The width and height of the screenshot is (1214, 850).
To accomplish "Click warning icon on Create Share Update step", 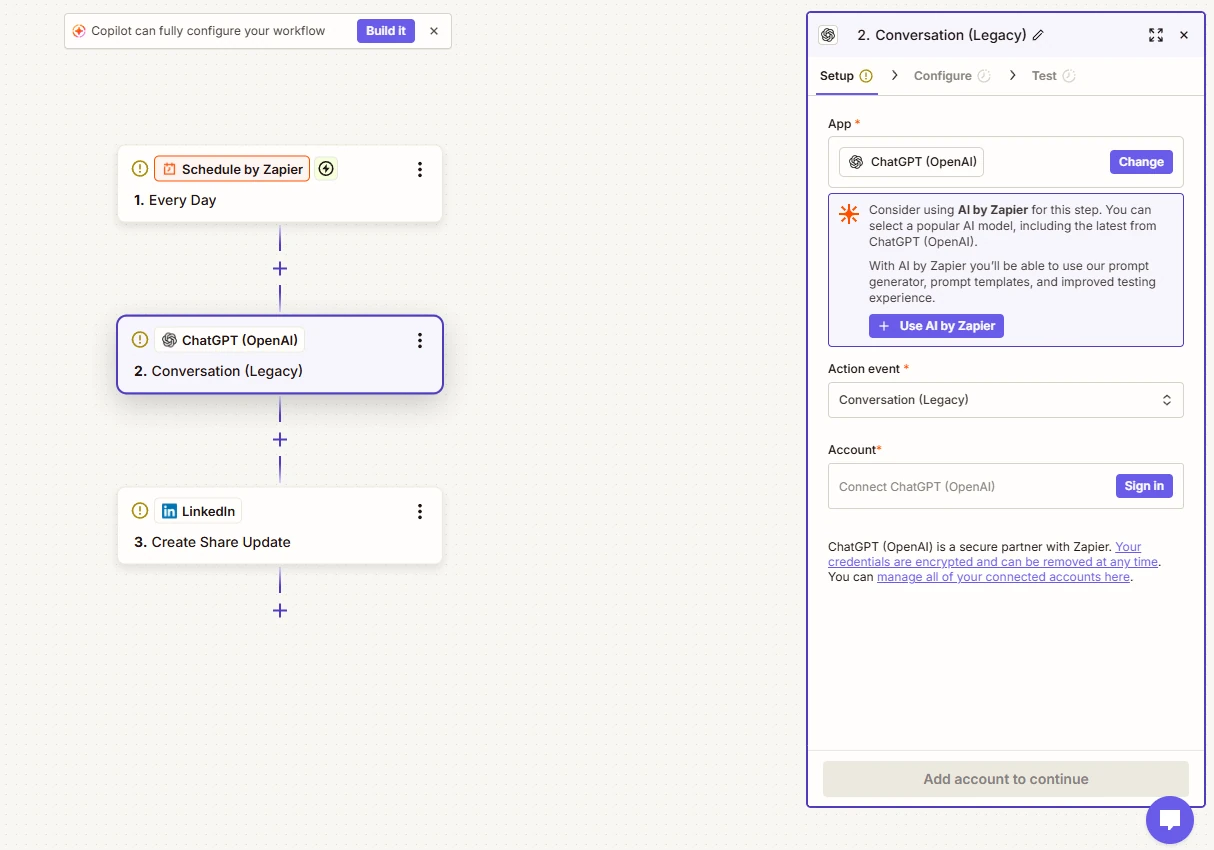I will pyautogui.click(x=140, y=511).
